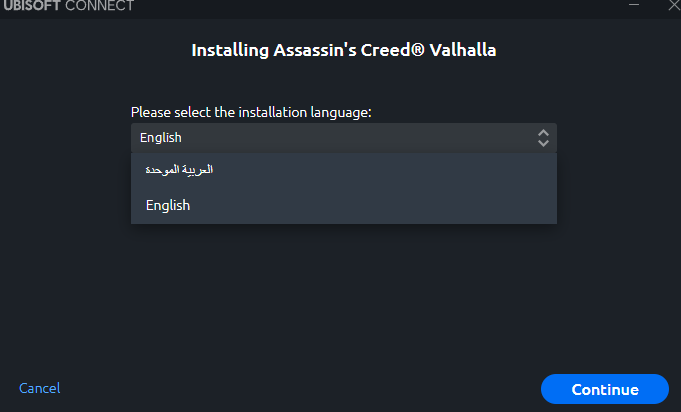The width and height of the screenshot is (681, 412).
Task: Click the CONNECT word in title bar
Action: pyautogui.click(x=98, y=6)
